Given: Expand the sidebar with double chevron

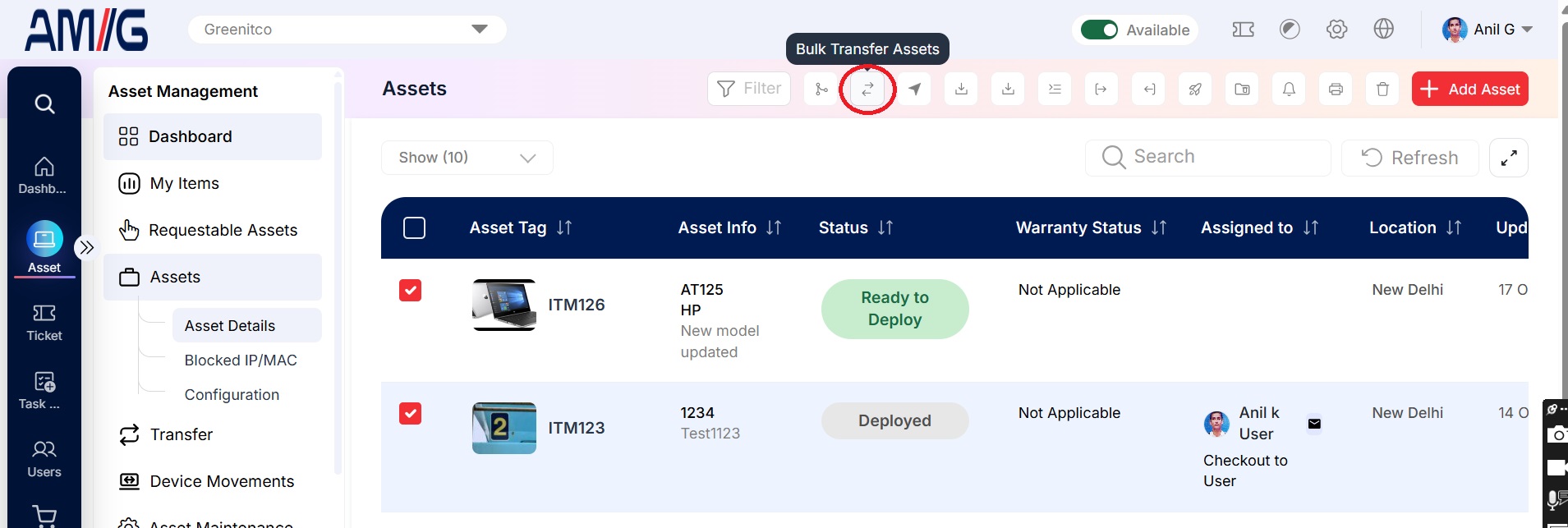Looking at the screenshot, I should [x=86, y=247].
